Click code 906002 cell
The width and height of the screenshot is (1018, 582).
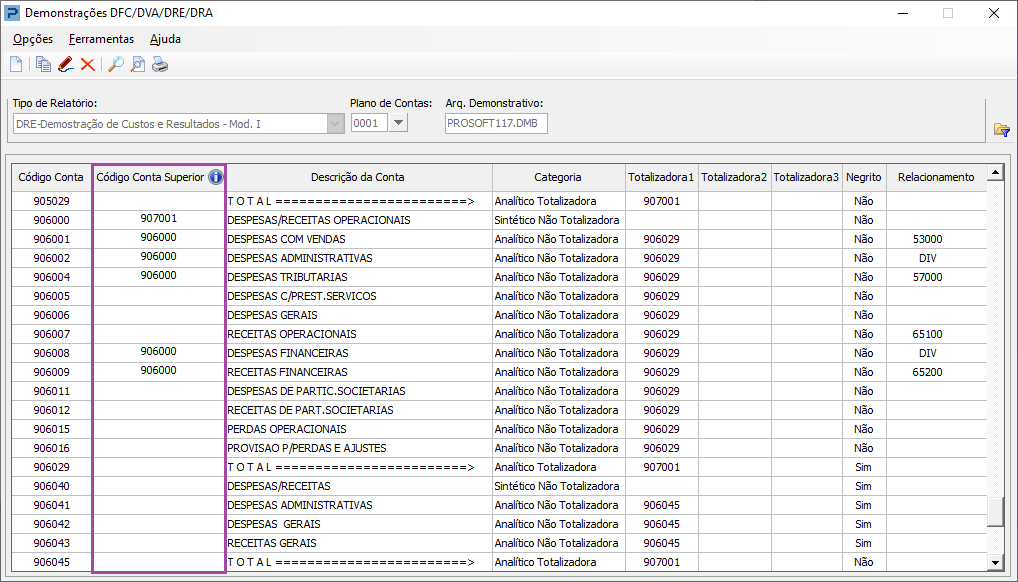point(51,258)
